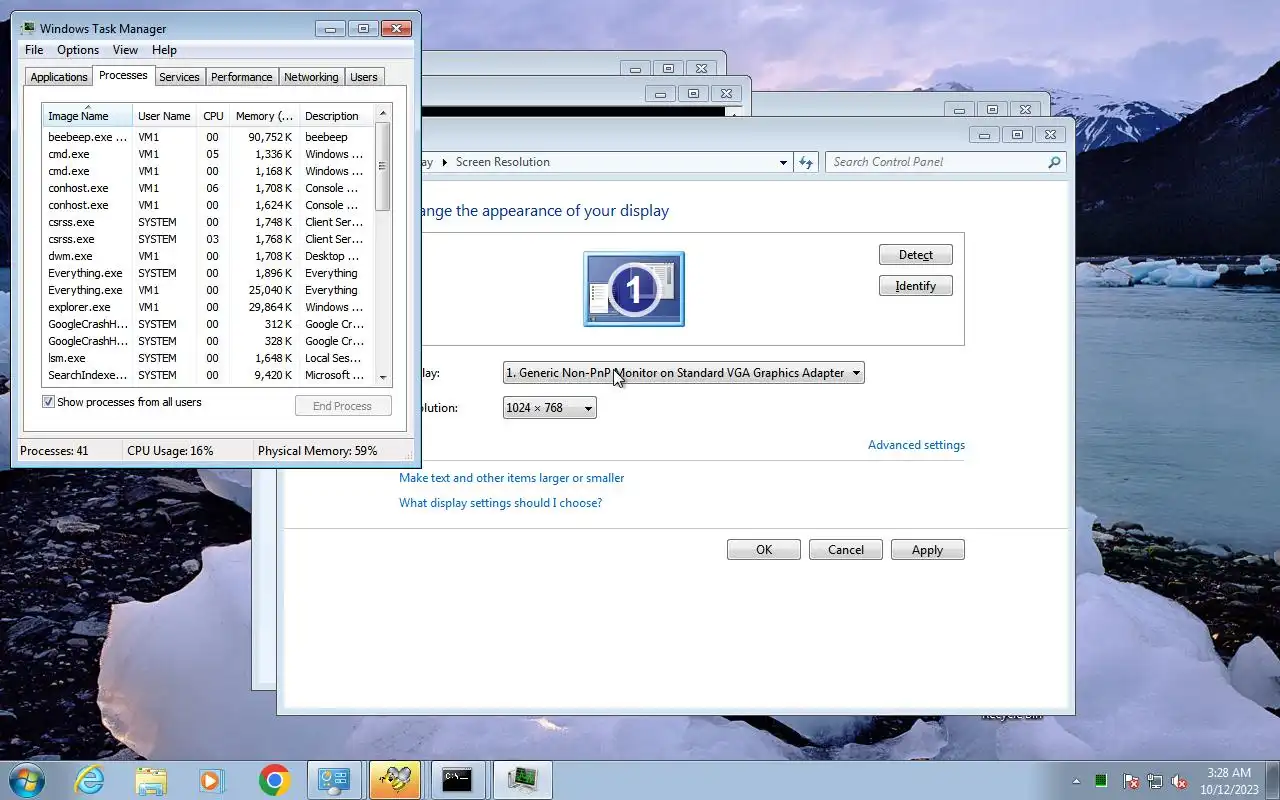
Task: Open Windows Media Player from taskbar
Action: point(211,780)
